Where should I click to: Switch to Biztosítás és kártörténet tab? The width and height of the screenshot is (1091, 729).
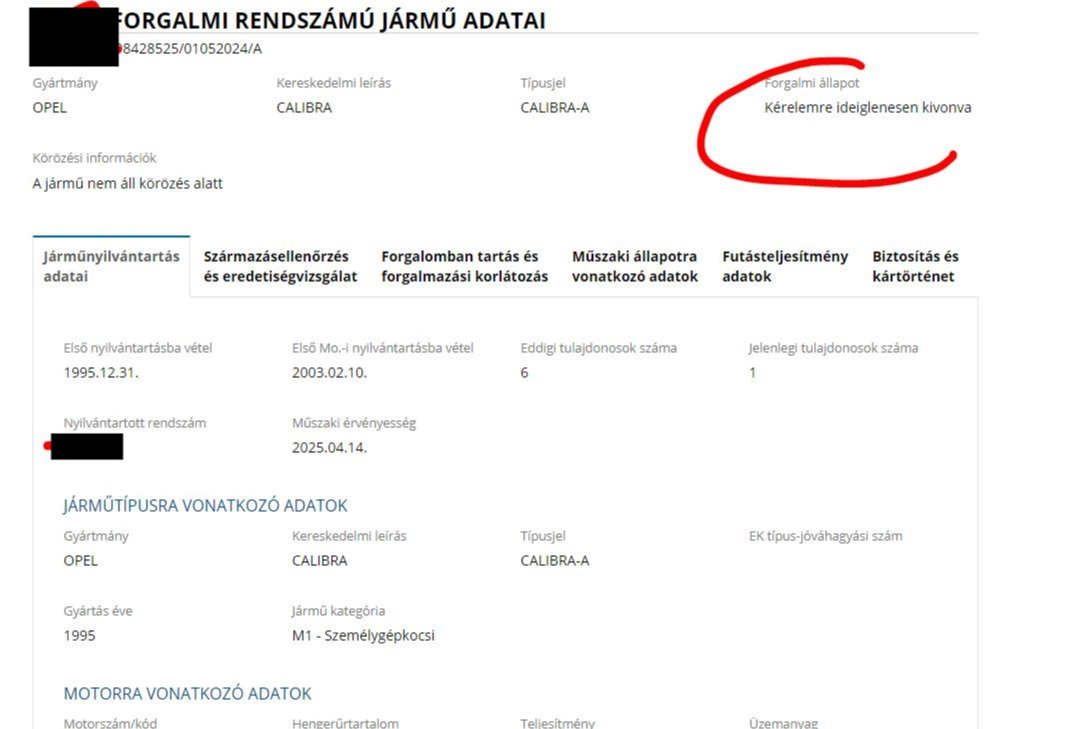click(x=915, y=266)
